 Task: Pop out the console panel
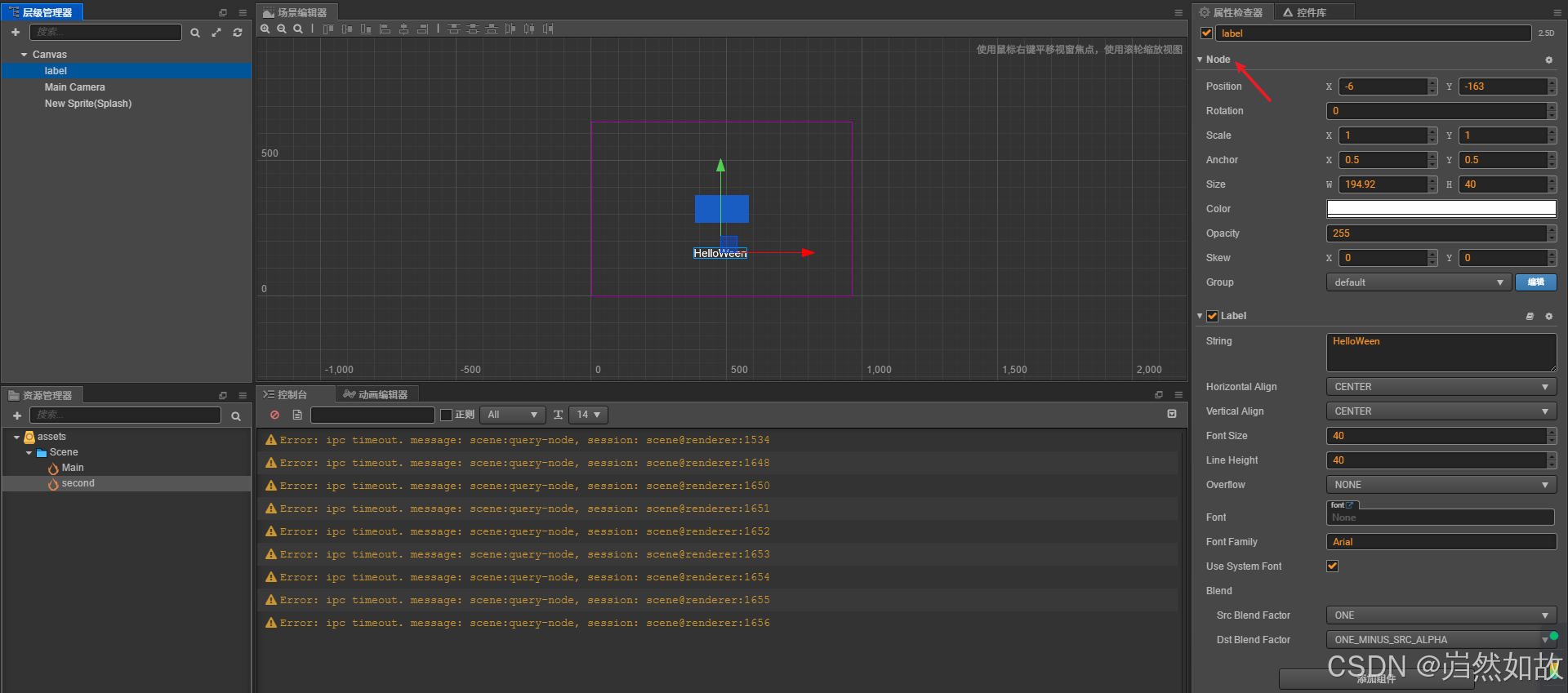(1159, 394)
